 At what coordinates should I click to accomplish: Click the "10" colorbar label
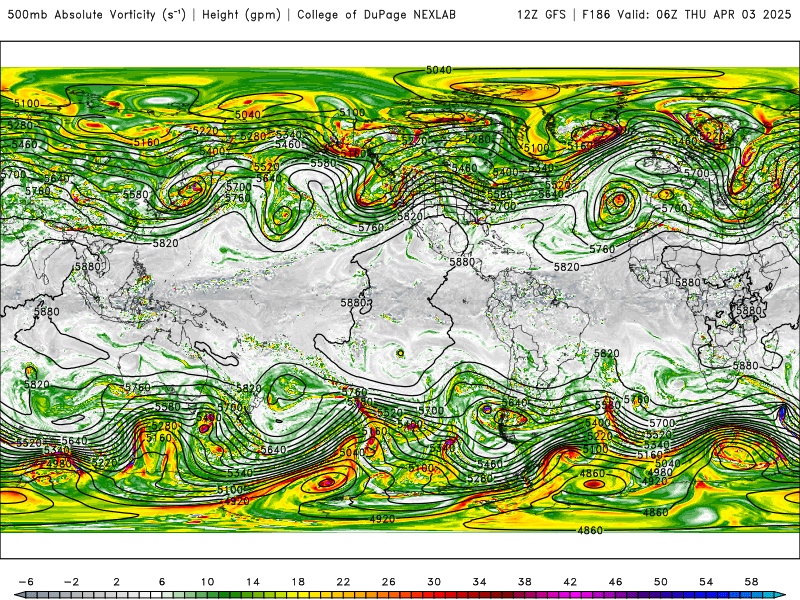[207, 582]
